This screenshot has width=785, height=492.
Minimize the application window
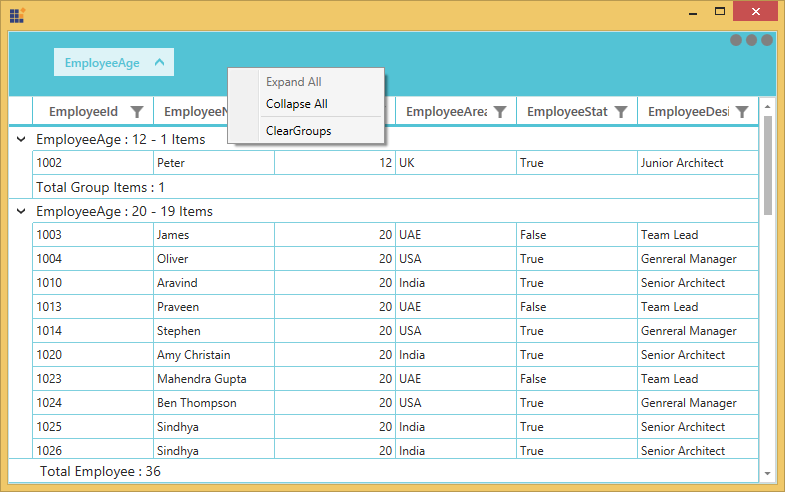click(693, 12)
